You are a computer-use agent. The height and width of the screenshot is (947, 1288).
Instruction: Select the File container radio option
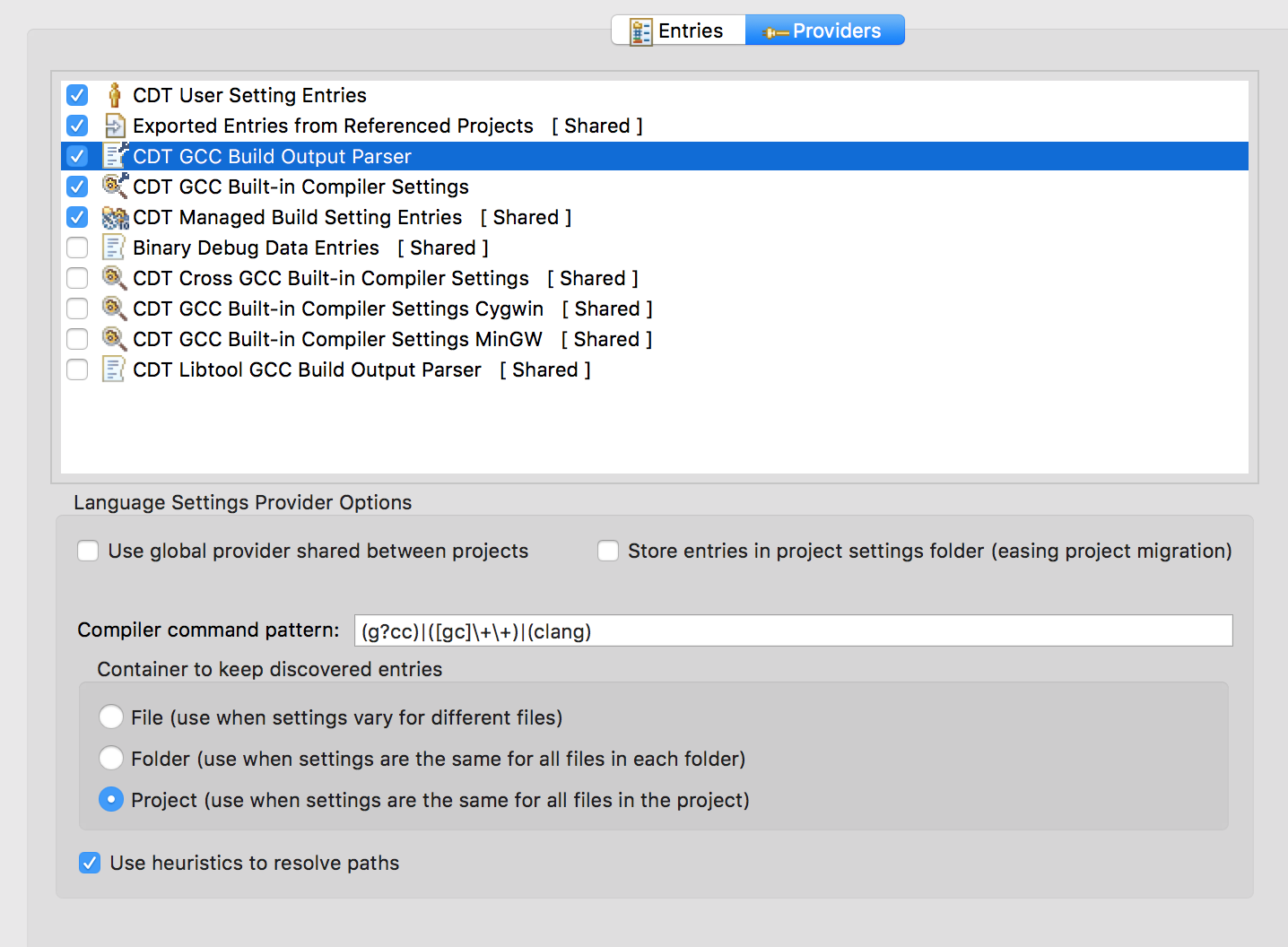(x=111, y=717)
